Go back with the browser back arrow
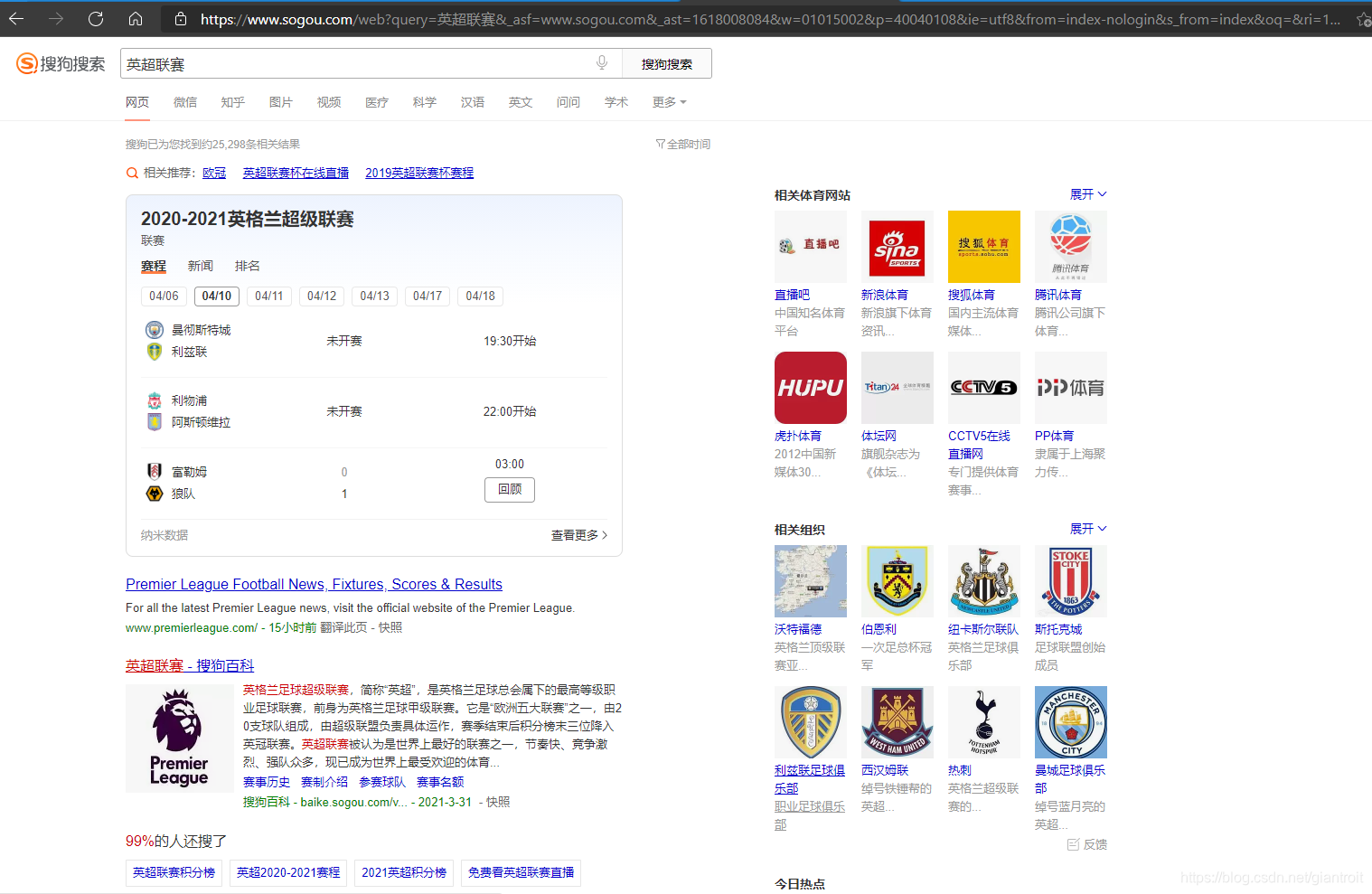 [16, 18]
